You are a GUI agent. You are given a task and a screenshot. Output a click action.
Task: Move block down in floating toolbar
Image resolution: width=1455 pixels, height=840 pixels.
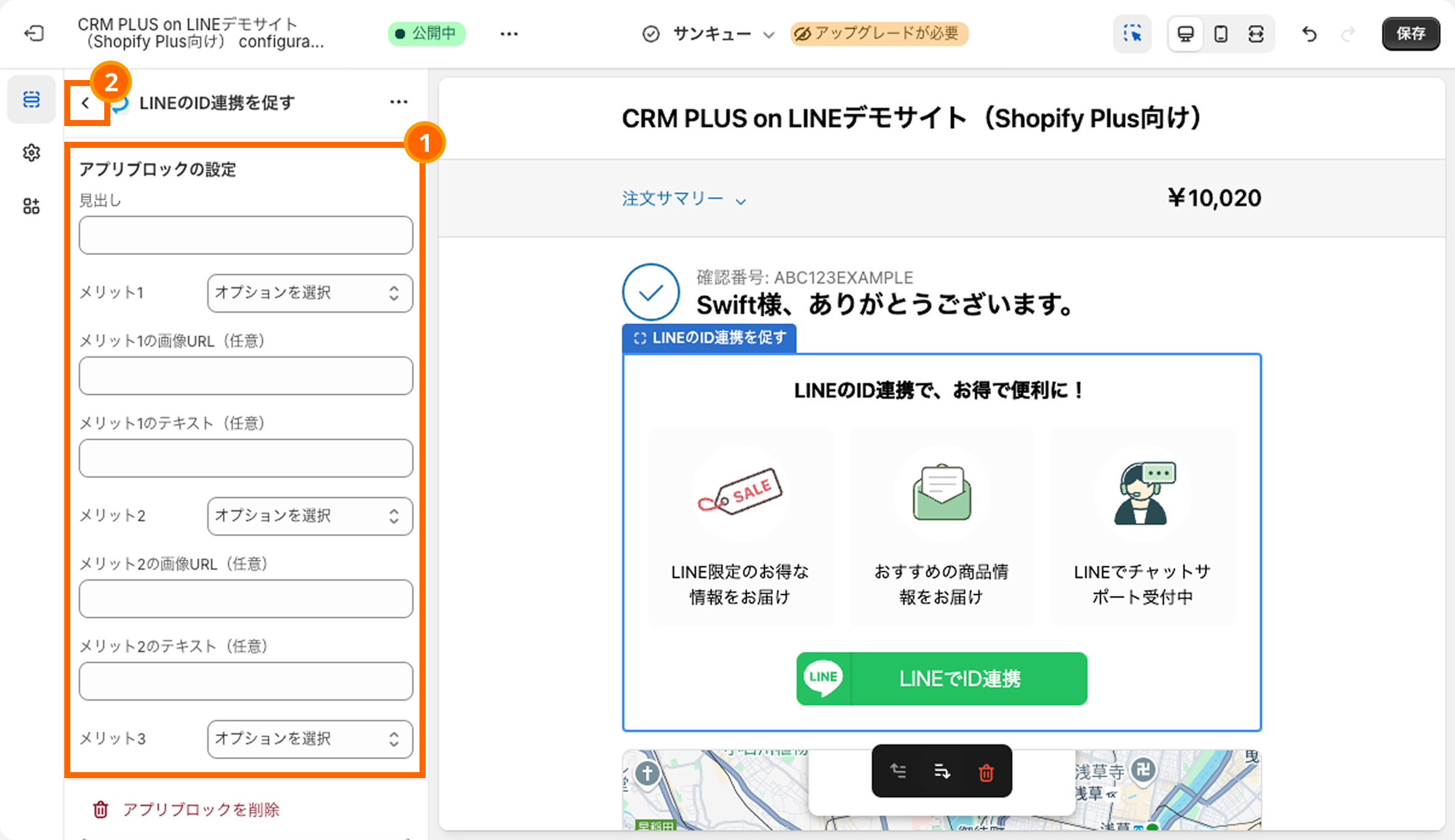click(942, 771)
